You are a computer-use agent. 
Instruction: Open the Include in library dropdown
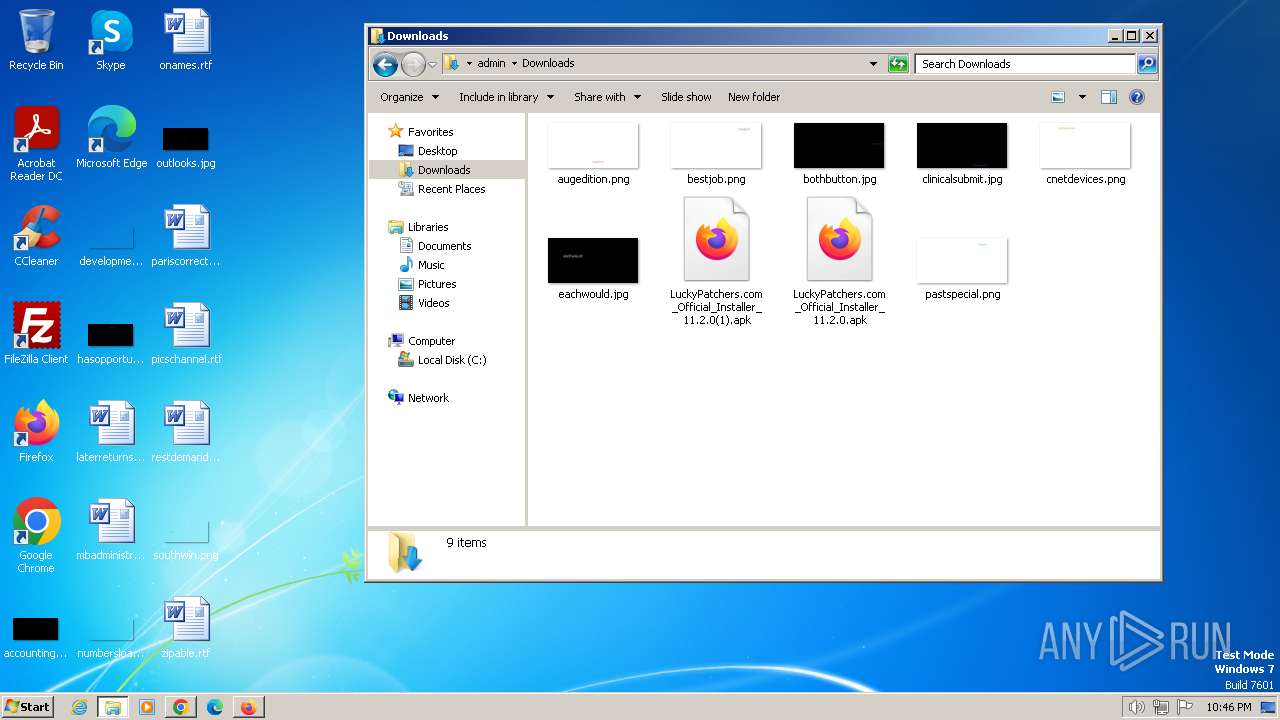508,97
